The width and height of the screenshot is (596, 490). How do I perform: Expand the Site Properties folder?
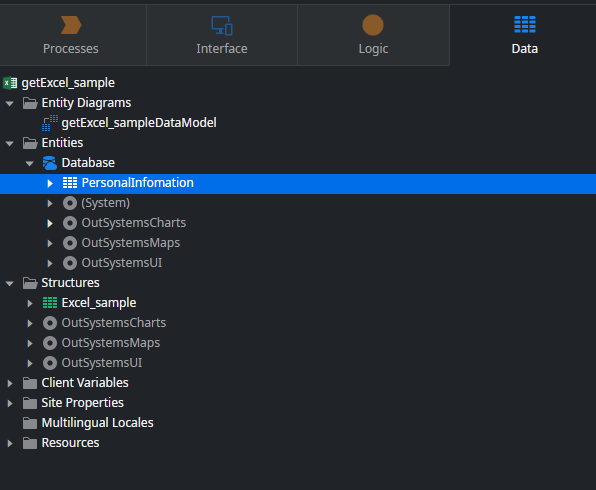tap(10, 403)
